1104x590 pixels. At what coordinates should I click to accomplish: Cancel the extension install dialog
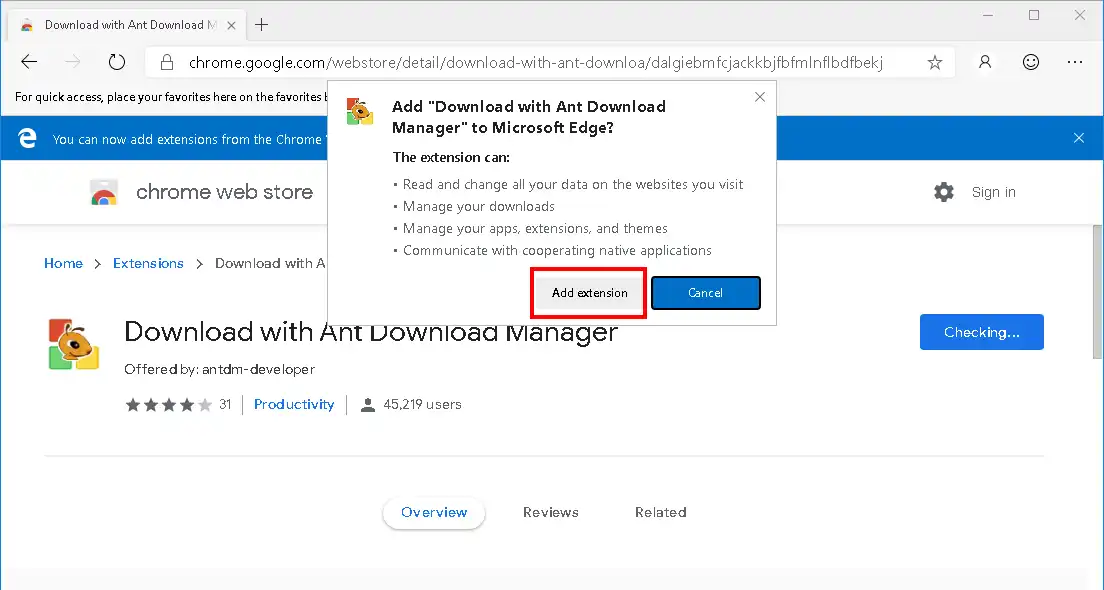705,293
